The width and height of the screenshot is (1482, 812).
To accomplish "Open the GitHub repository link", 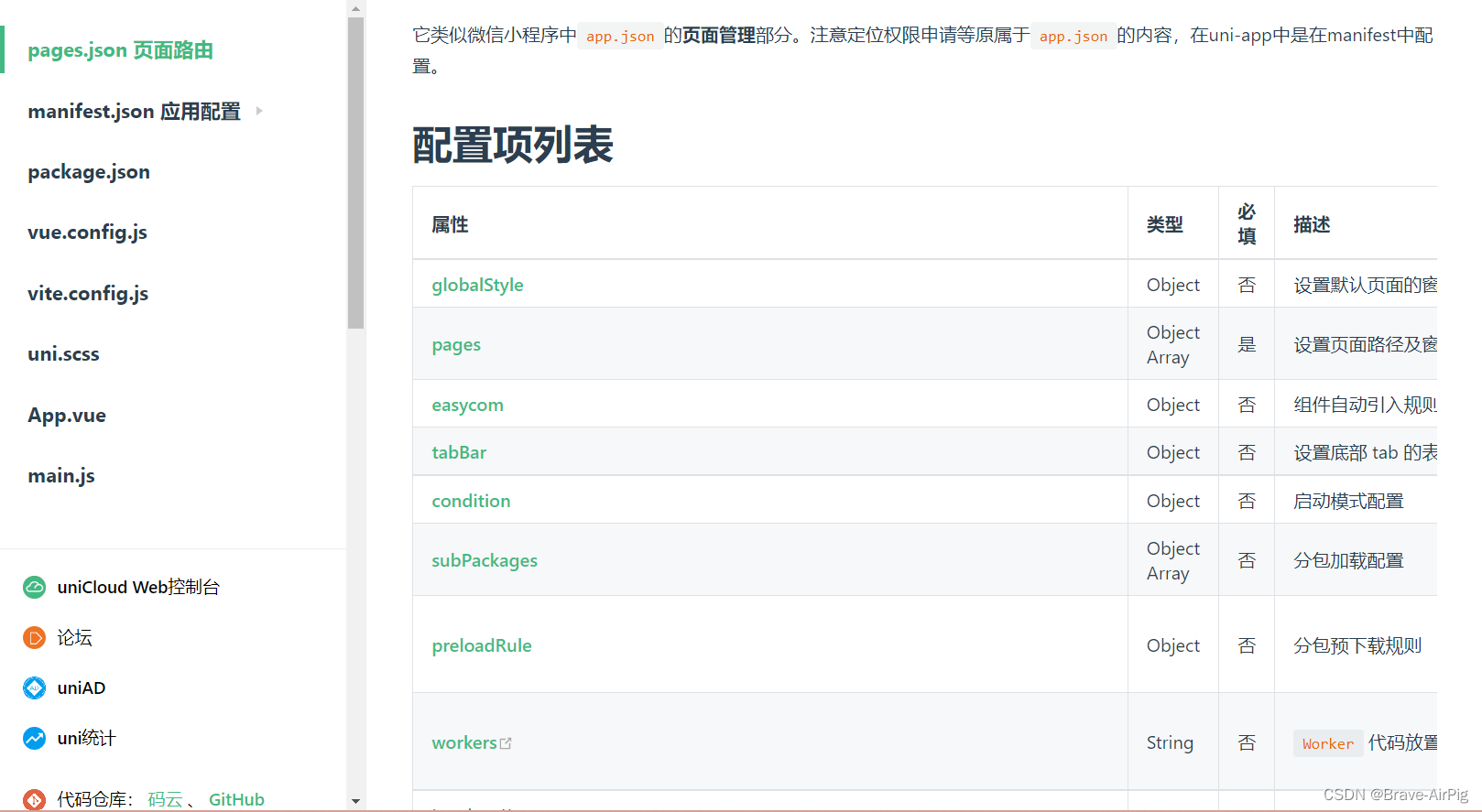I will click(x=236, y=799).
